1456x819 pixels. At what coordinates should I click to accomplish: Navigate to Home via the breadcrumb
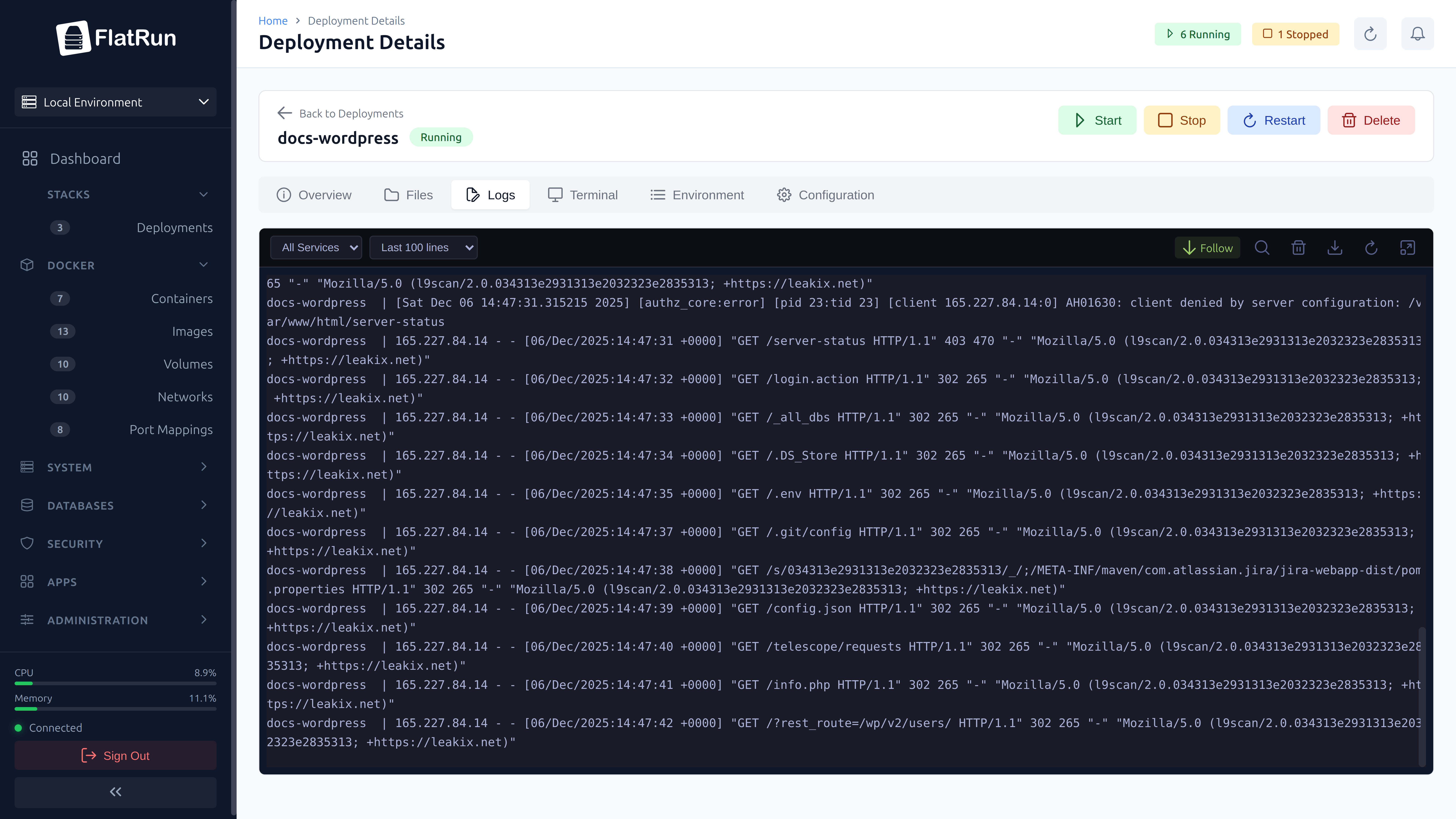[273, 20]
